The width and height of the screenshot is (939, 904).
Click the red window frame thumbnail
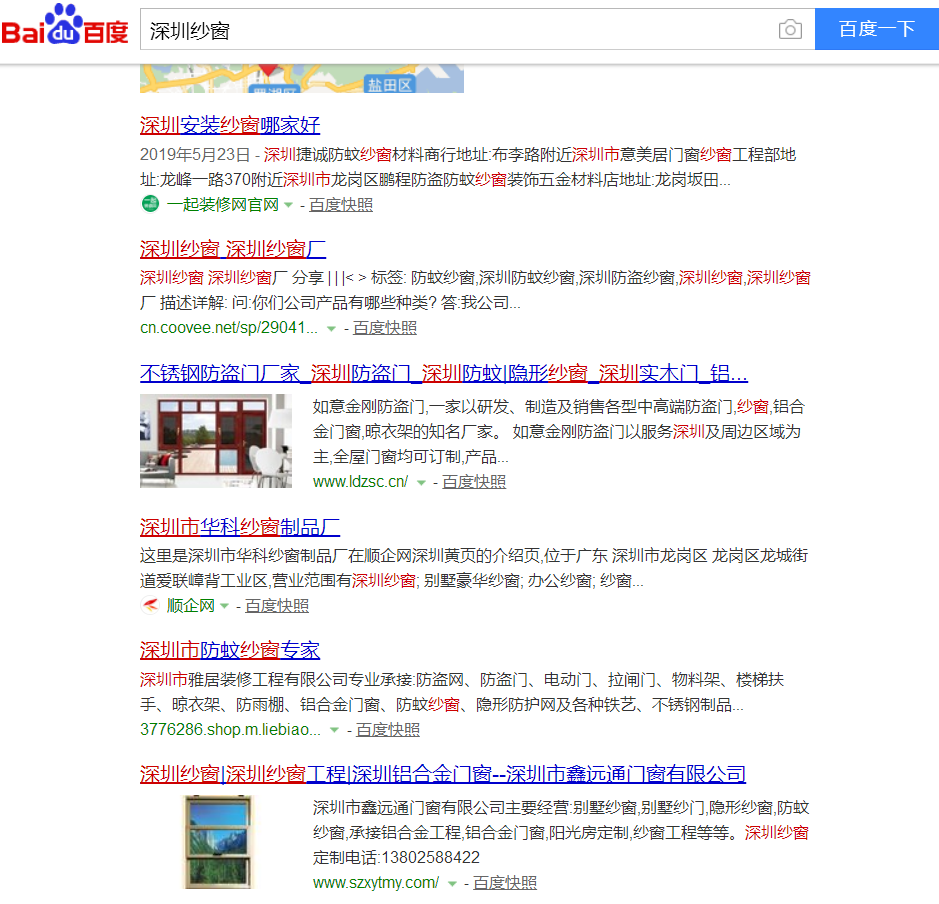pos(216,441)
